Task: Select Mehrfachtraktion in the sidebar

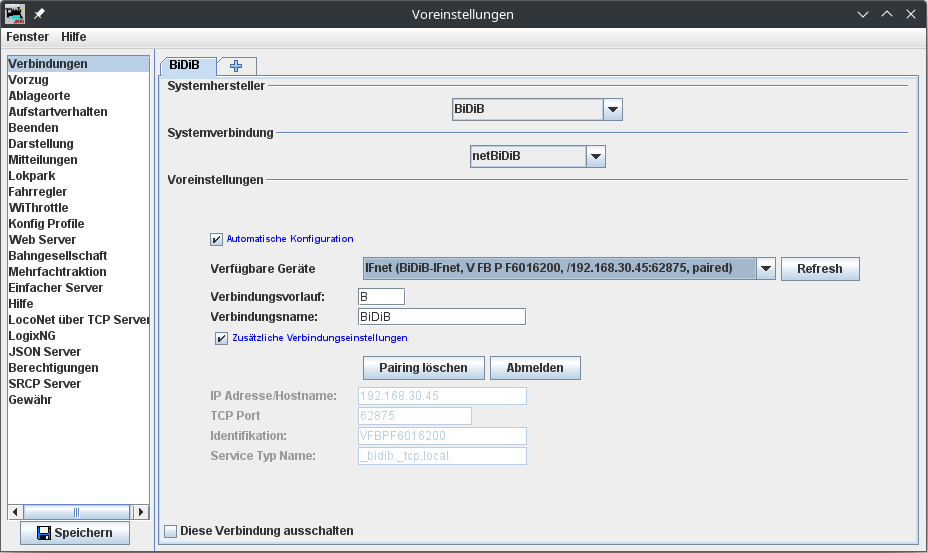Action: (78, 272)
